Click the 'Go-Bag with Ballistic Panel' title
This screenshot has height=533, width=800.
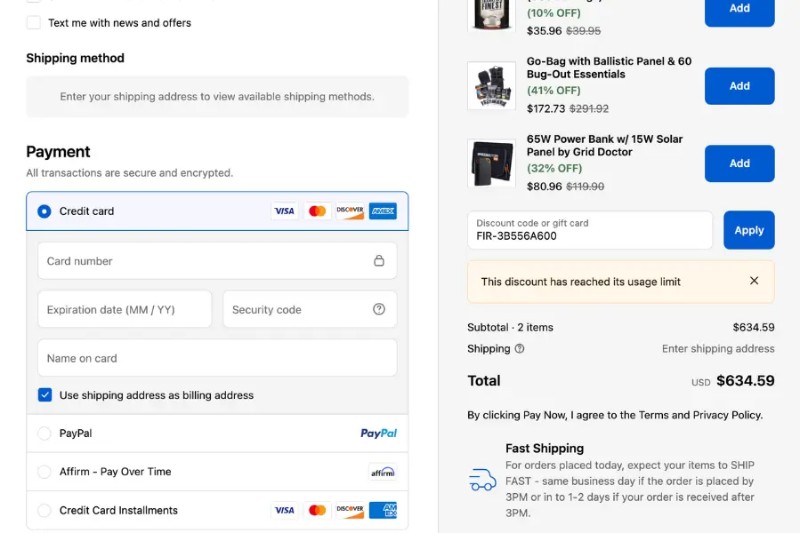(609, 67)
